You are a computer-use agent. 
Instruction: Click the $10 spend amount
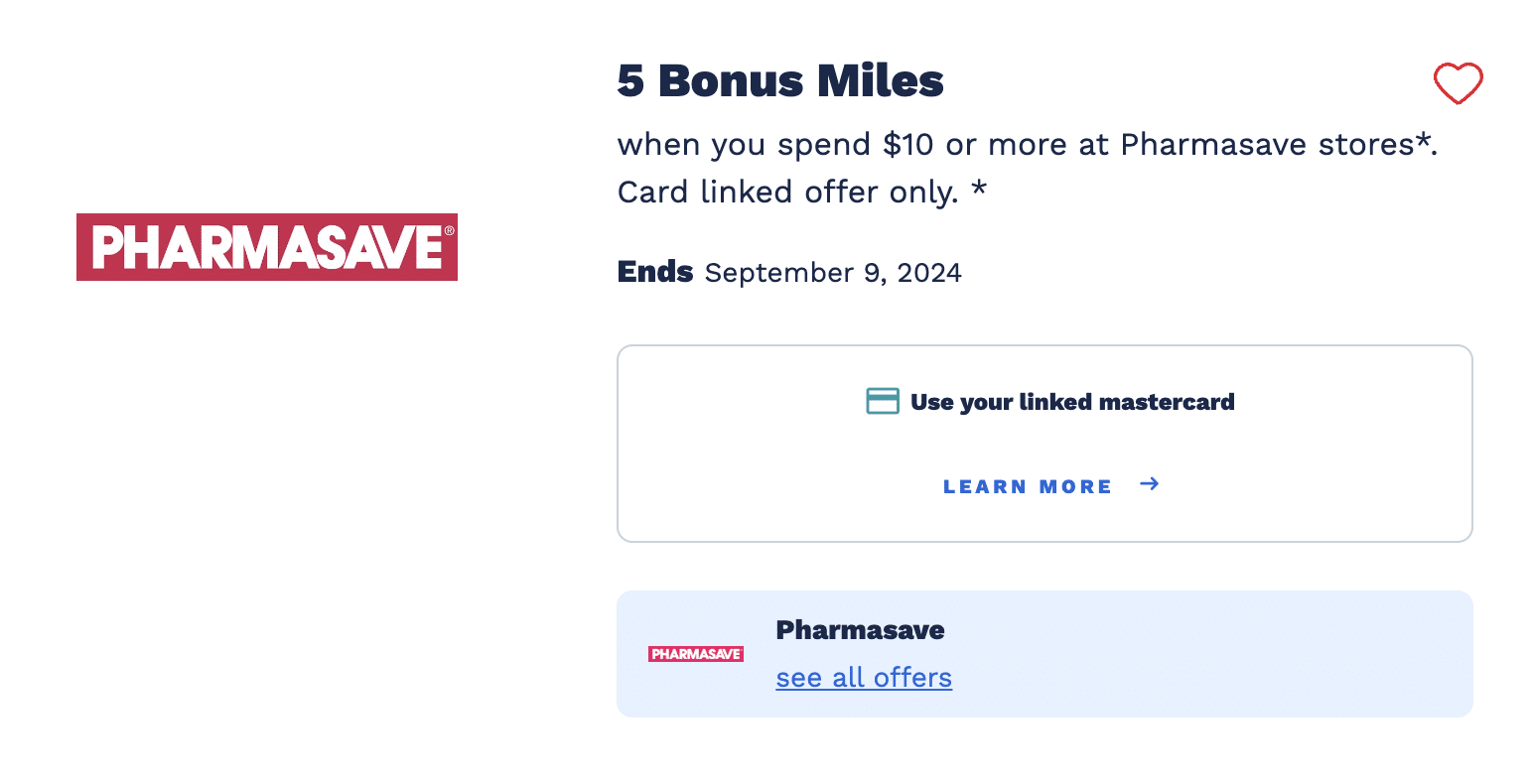pos(907,145)
